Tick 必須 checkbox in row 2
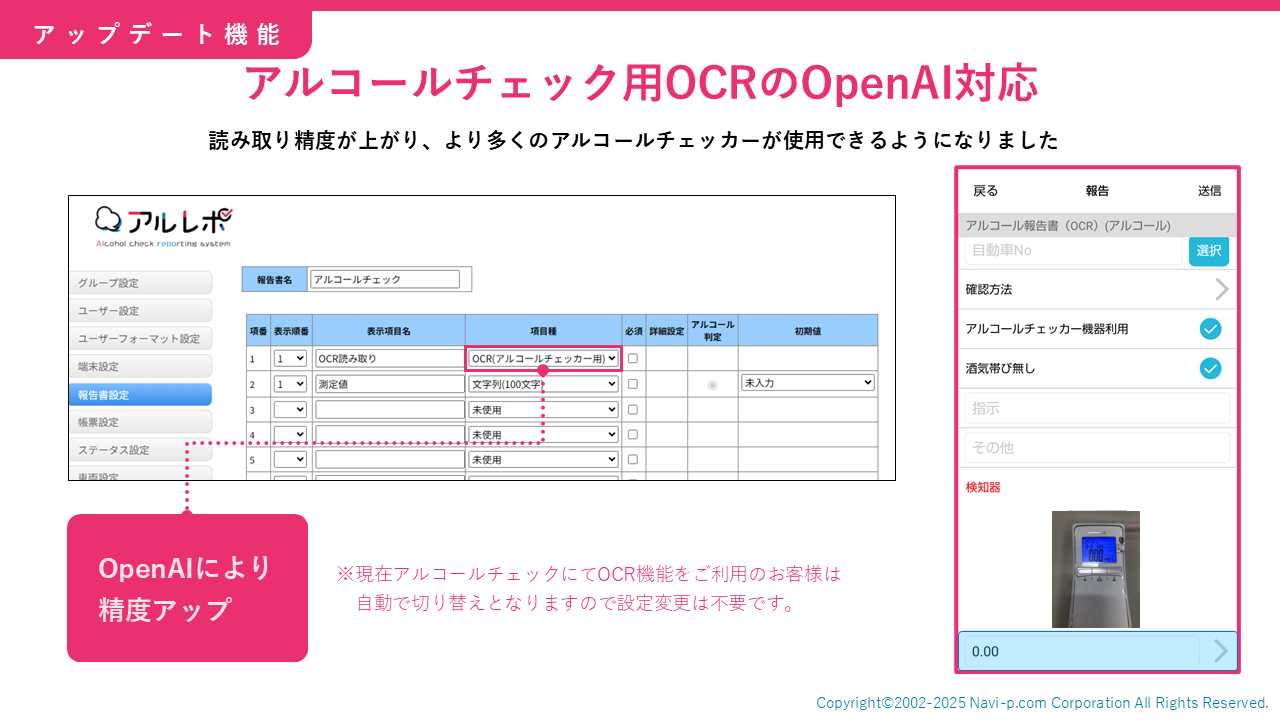This screenshot has height=720, width=1280. pos(633,383)
